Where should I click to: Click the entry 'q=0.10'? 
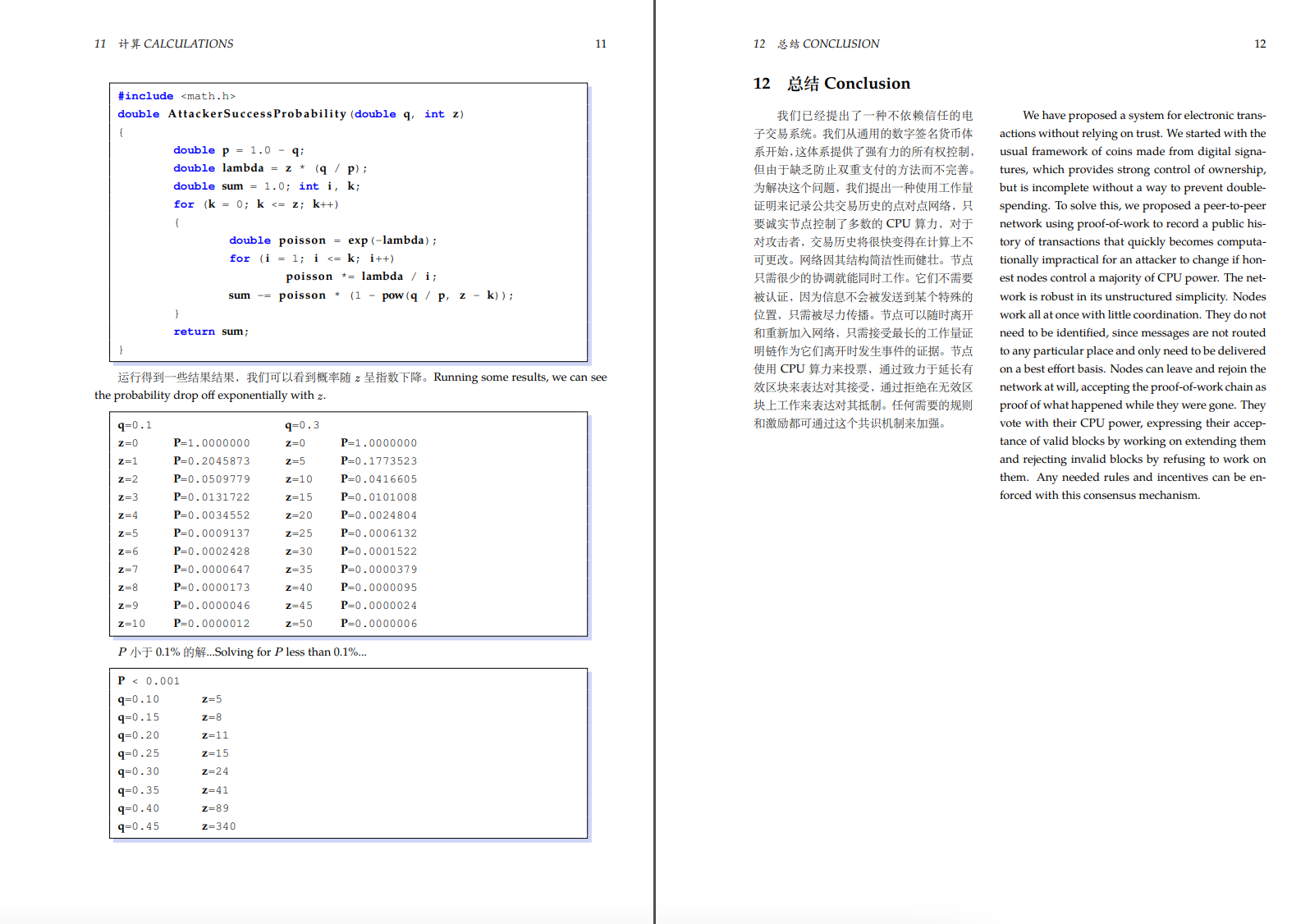139,699
